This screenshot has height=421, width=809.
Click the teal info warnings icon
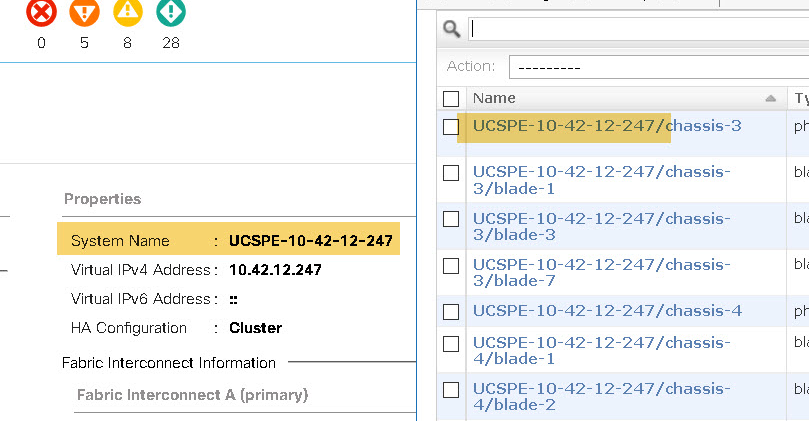171,12
